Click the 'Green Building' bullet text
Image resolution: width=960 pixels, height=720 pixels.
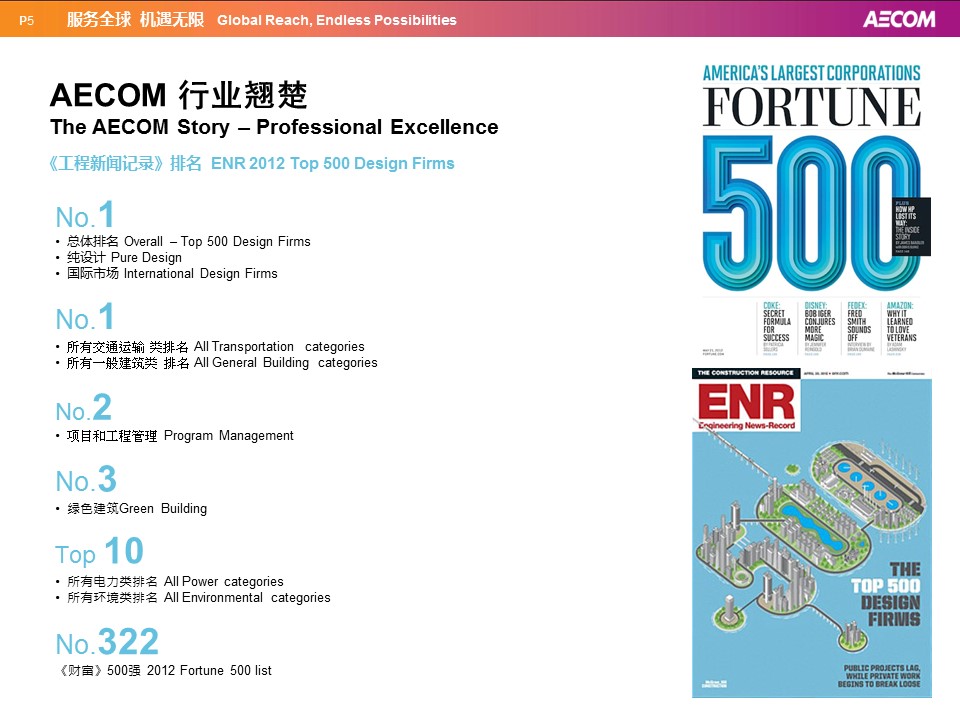[x=137, y=508]
